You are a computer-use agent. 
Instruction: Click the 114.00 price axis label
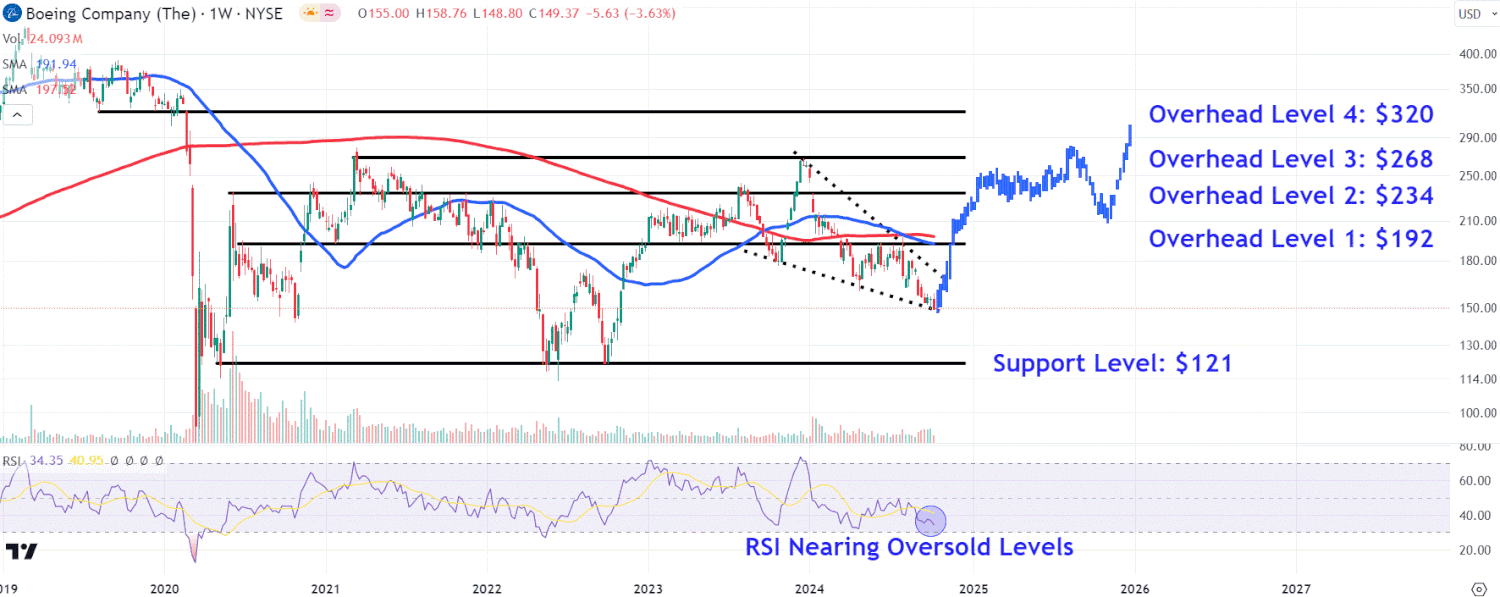(1476, 379)
